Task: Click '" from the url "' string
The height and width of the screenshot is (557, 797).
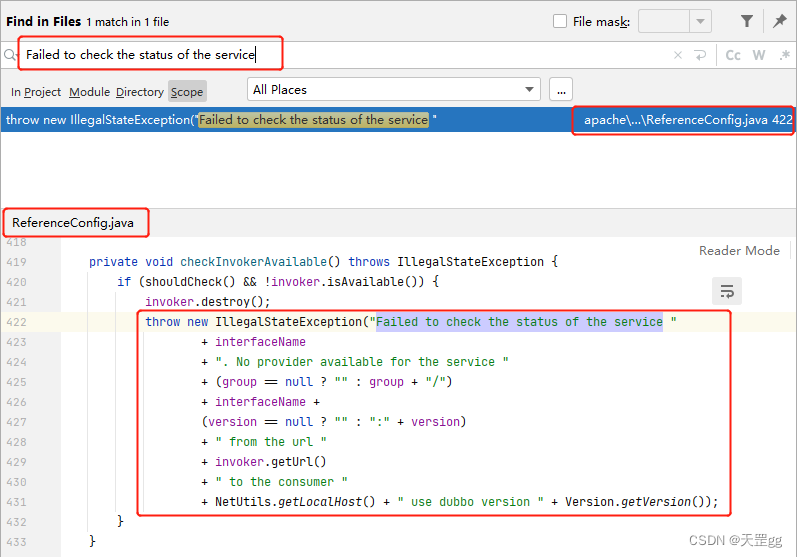Action: [x=271, y=442]
